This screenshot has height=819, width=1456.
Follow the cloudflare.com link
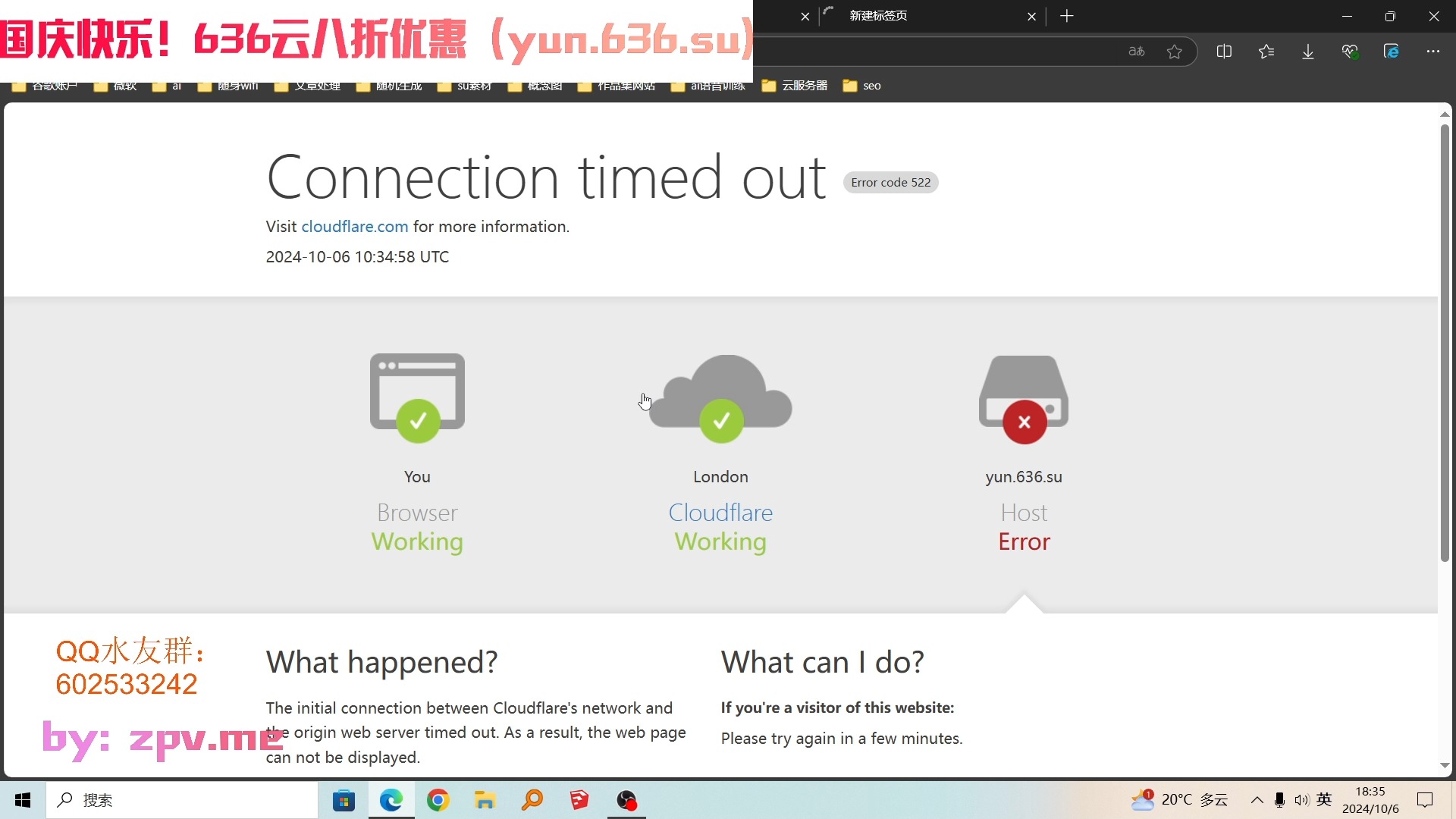[355, 226]
